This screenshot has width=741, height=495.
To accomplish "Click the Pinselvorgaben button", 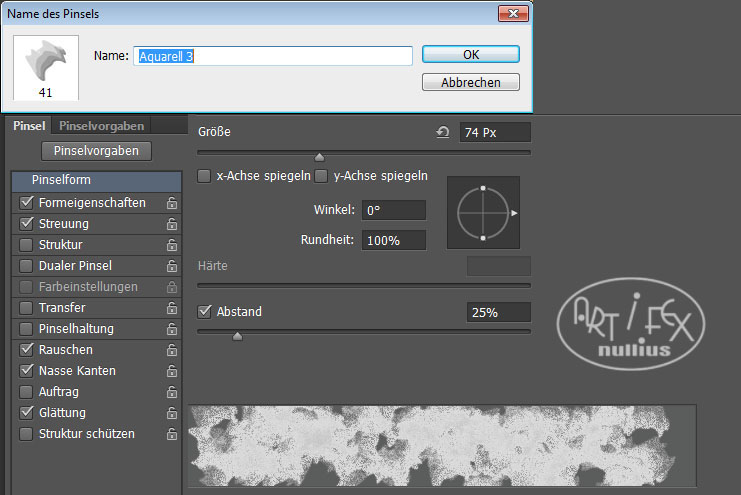I will 96,151.
